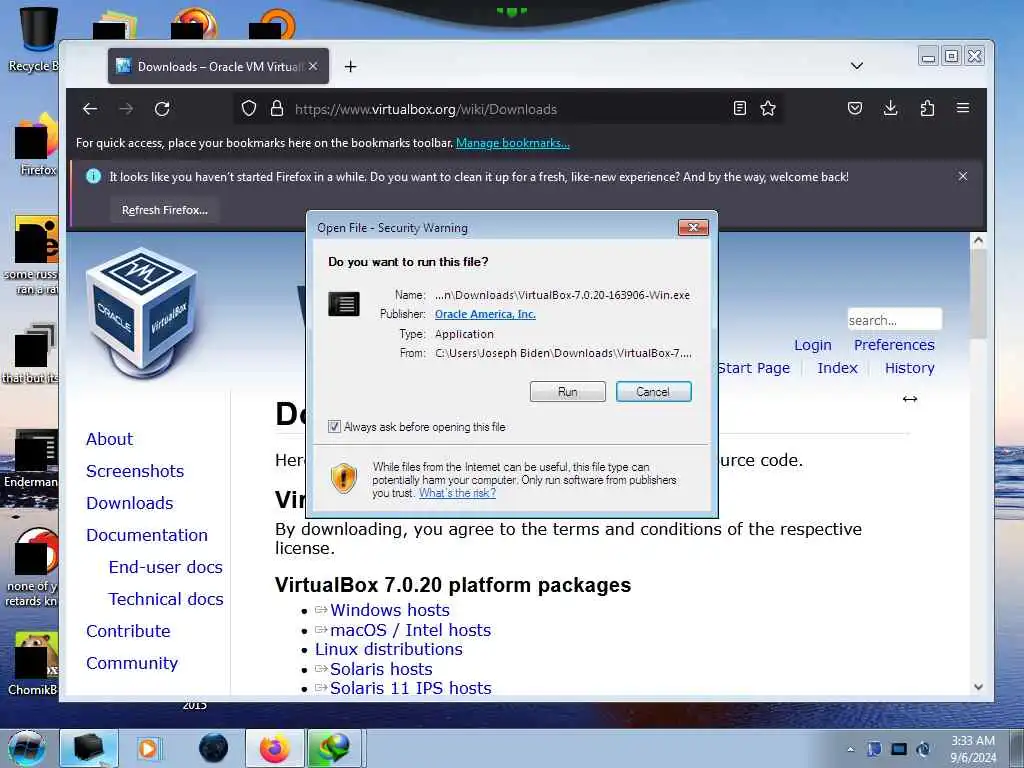Image resolution: width=1024 pixels, height=768 pixels.
Task: Open the ChomikBox desktop icon
Action: [33, 663]
